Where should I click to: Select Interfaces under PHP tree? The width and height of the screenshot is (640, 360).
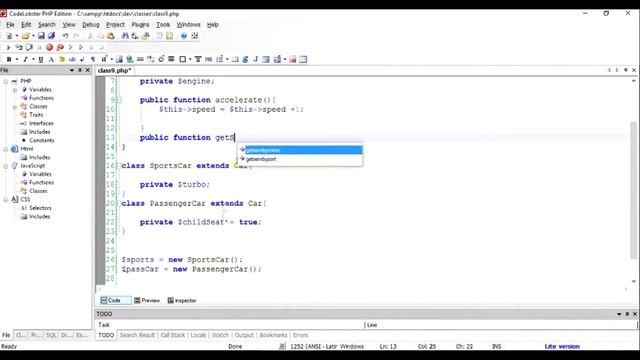[x=41, y=123]
